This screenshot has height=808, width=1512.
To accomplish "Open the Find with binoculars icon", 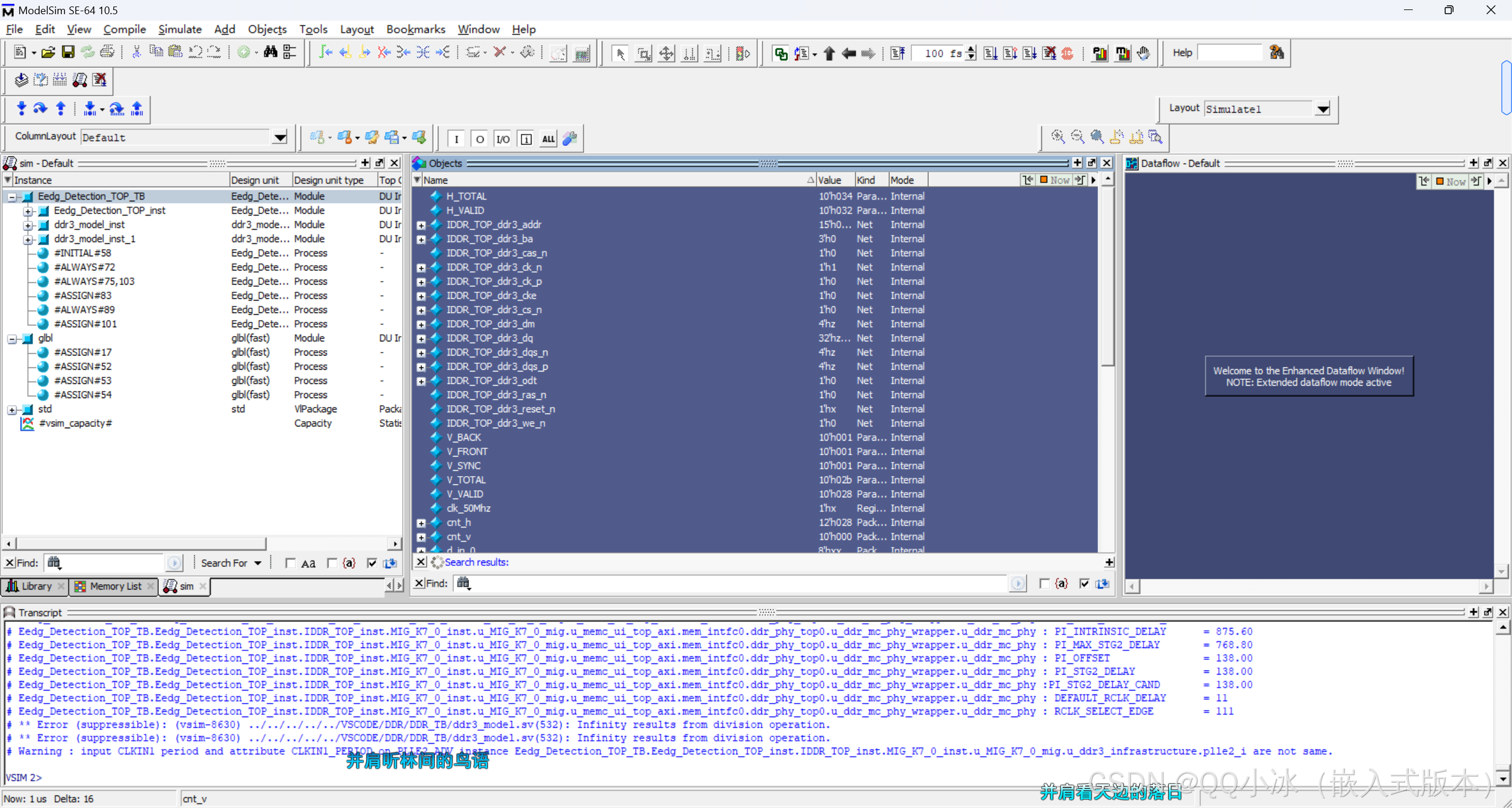I will [271, 52].
